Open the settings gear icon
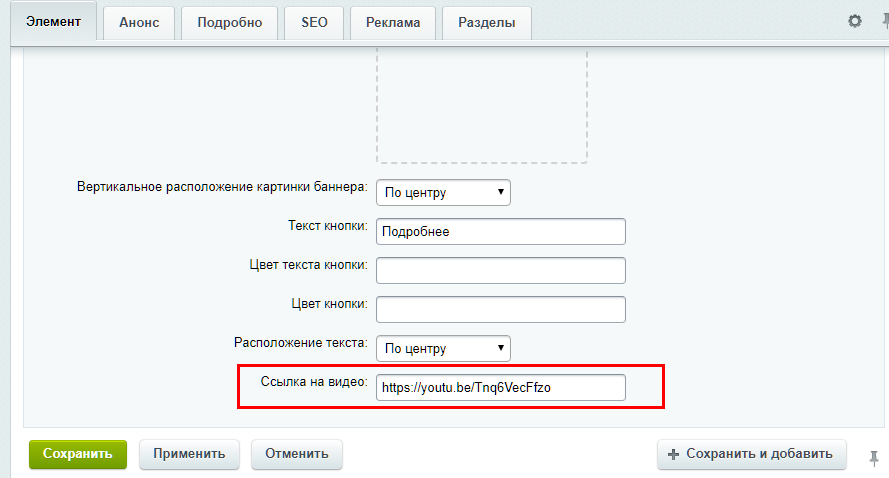 tap(855, 21)
